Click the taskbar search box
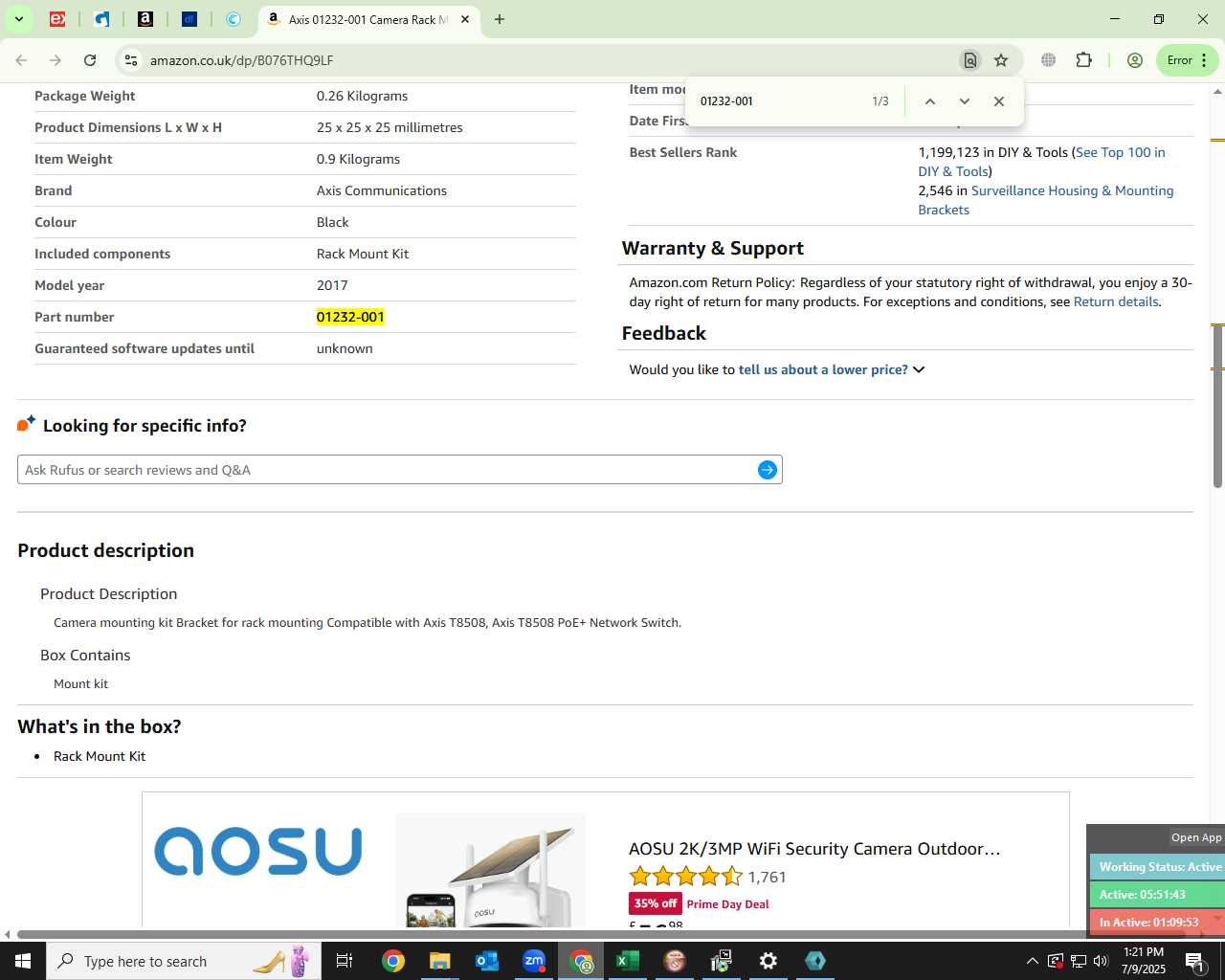 [184, 961]
